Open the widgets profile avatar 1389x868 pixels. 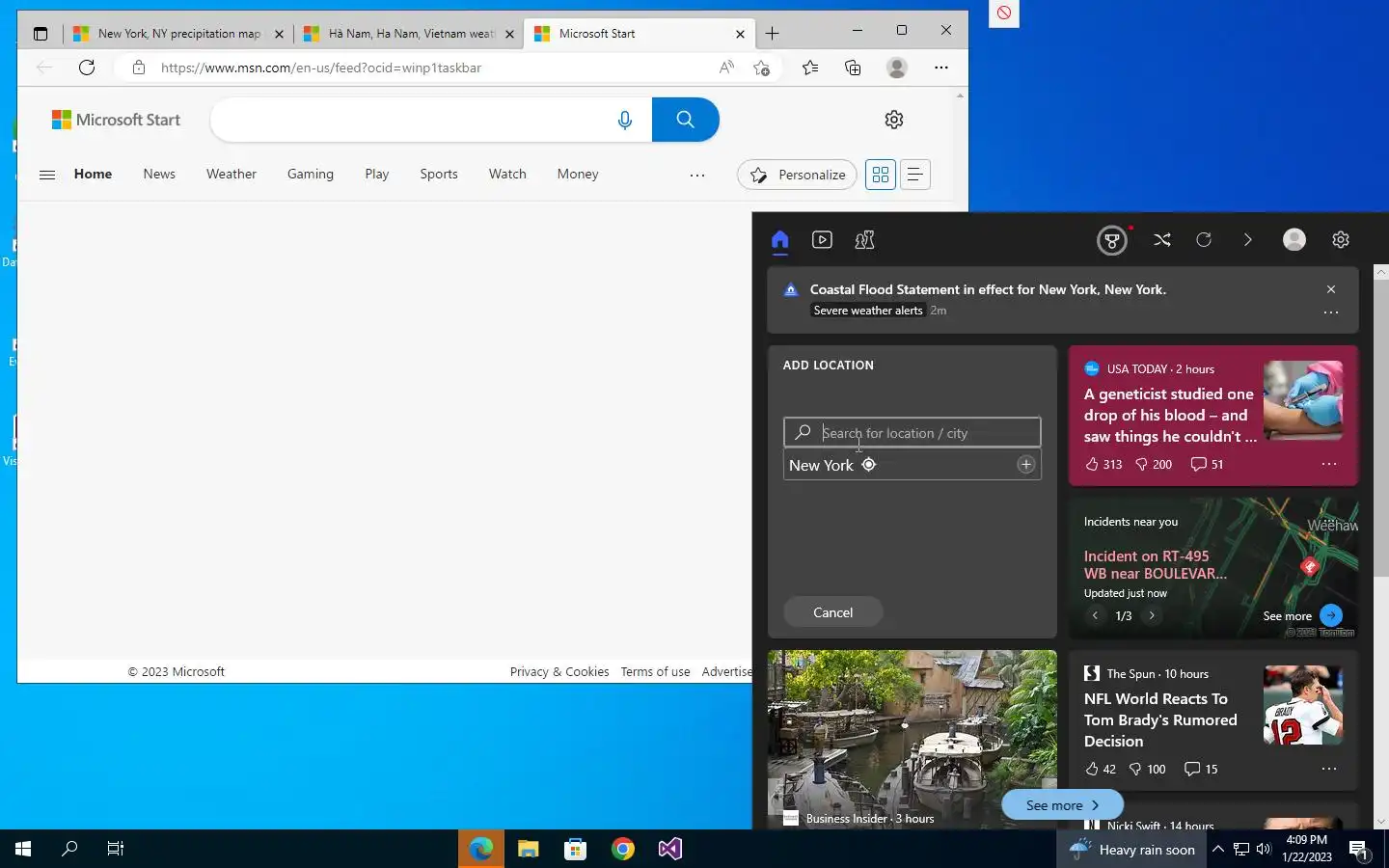(x=1294, y=240)
